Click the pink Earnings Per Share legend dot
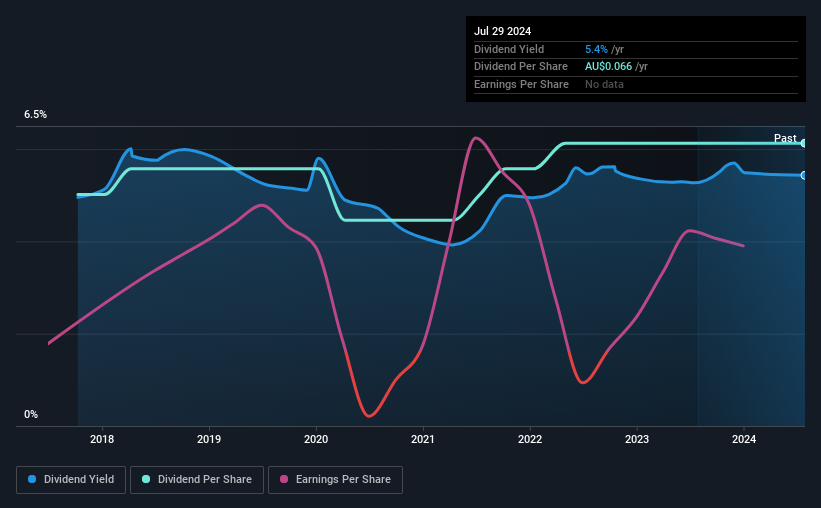821x508 pixels. click(x=284, y=479)
